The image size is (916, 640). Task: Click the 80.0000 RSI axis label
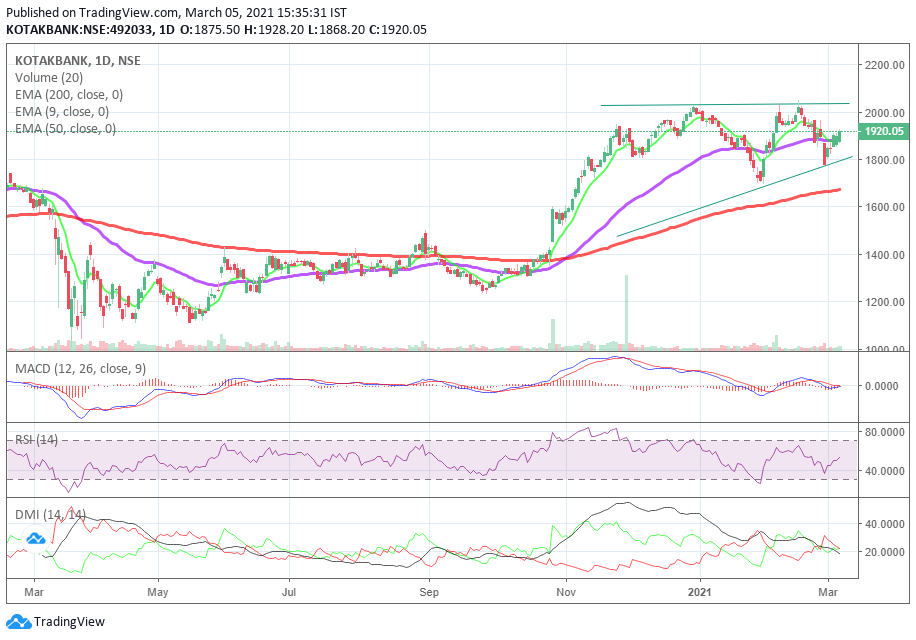885,432
